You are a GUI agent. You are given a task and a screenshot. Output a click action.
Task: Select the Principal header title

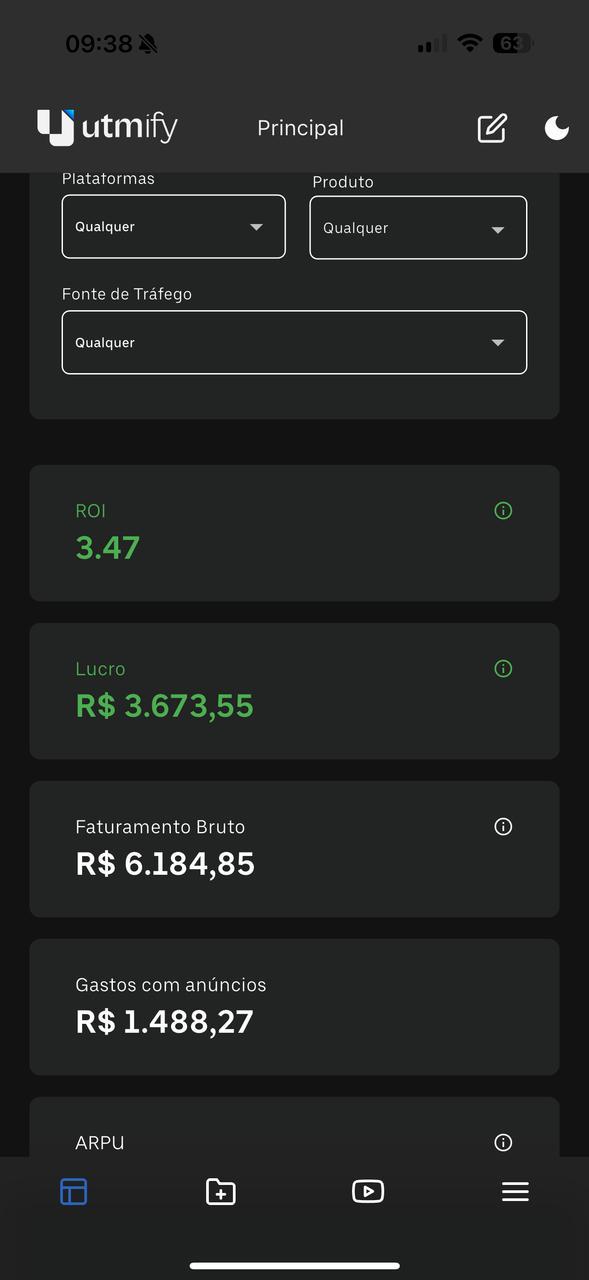pyautogui.click(x=300, y=127)
